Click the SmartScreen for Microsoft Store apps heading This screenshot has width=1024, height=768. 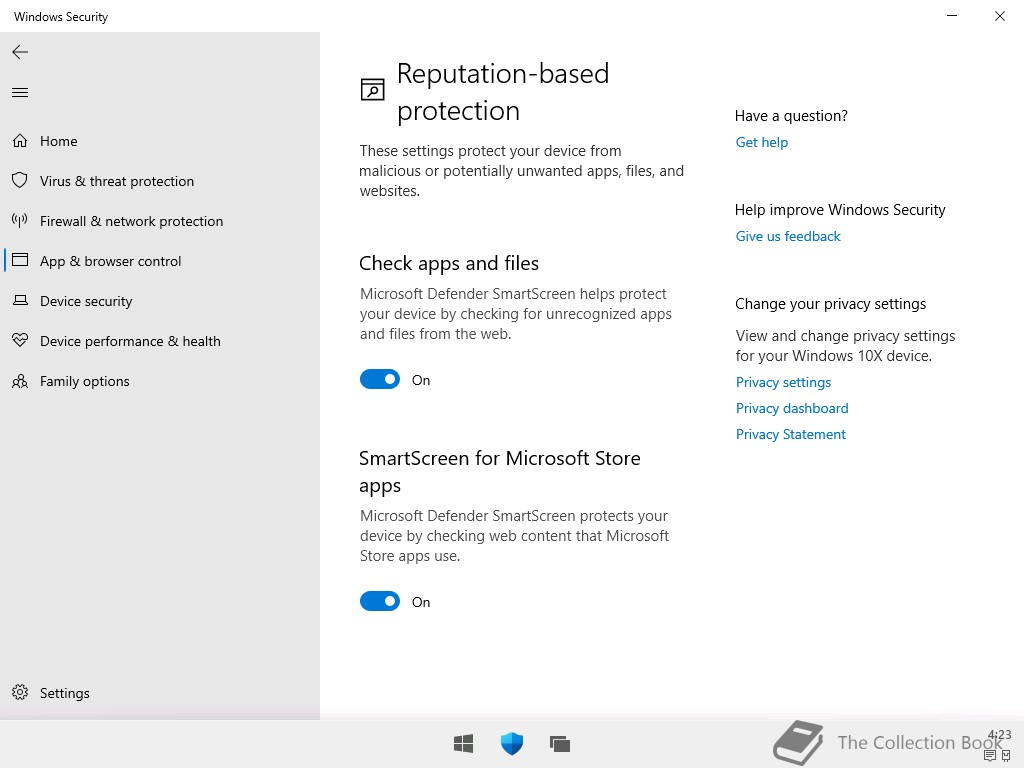point(500,472)
